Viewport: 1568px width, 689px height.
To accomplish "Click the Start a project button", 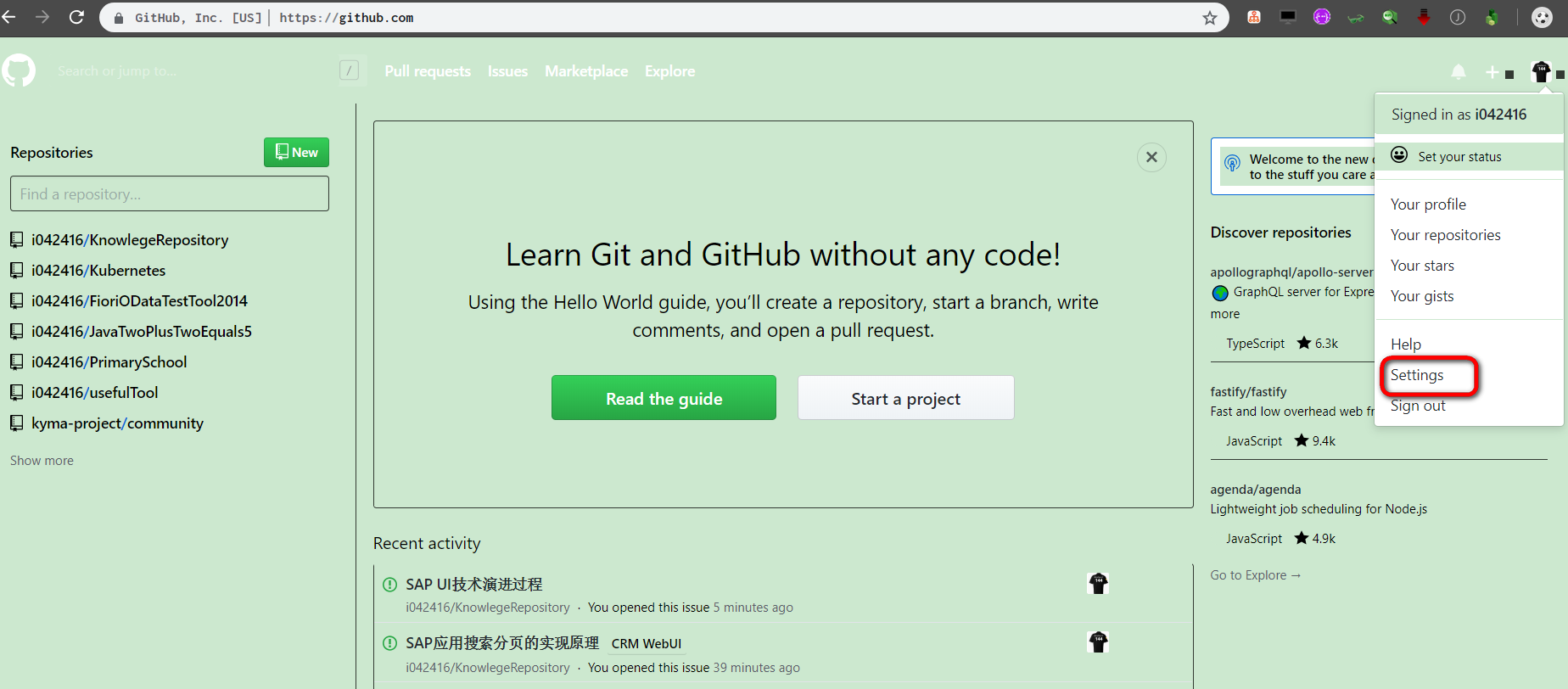I will (905, 398).
